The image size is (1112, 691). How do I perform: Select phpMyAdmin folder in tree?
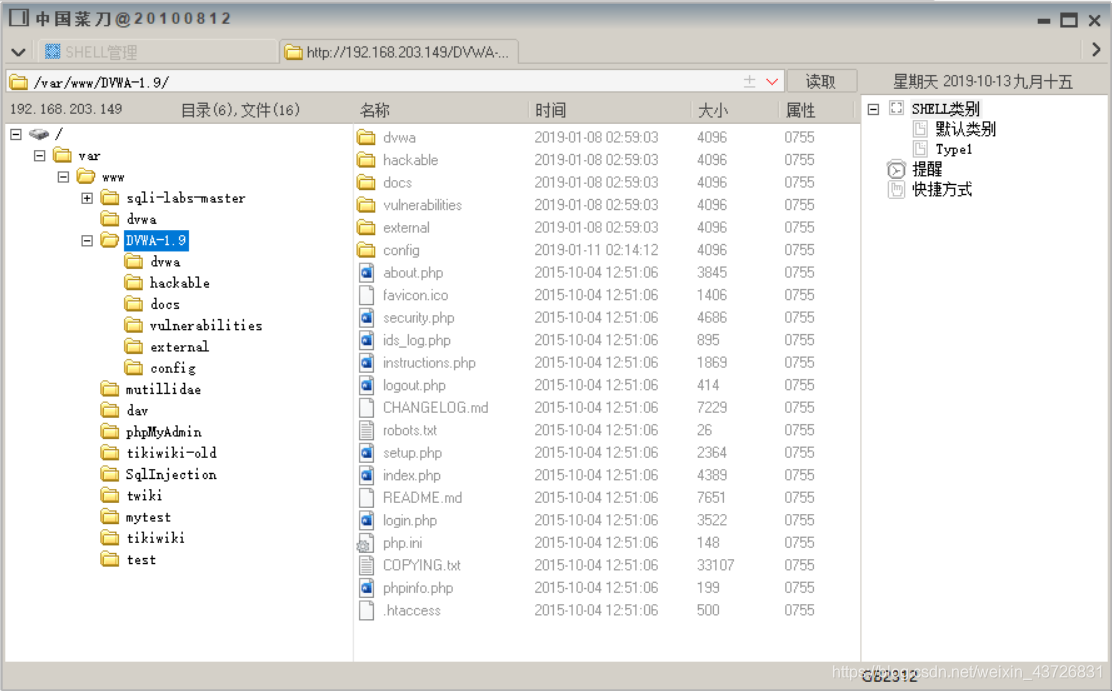coord(163,432)
